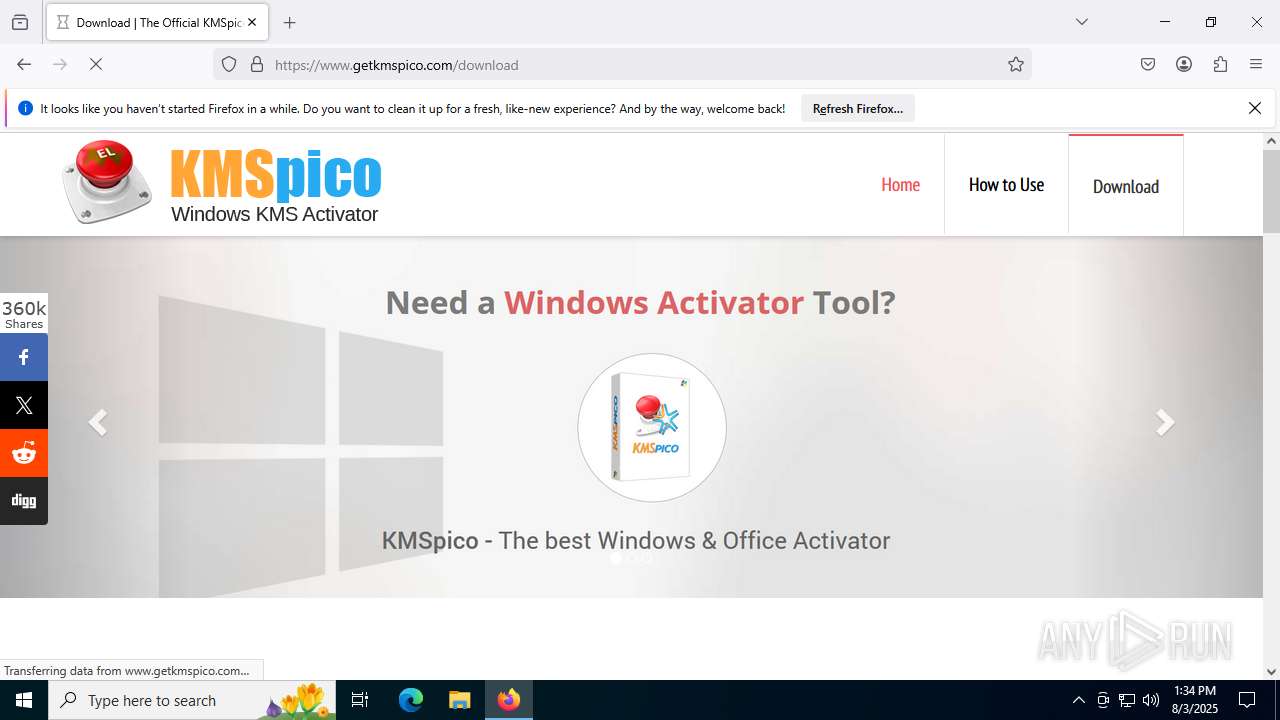Screen dimensions: 1280x720
Task: Show previous slide with left arrow
Action: click(97, 422)
